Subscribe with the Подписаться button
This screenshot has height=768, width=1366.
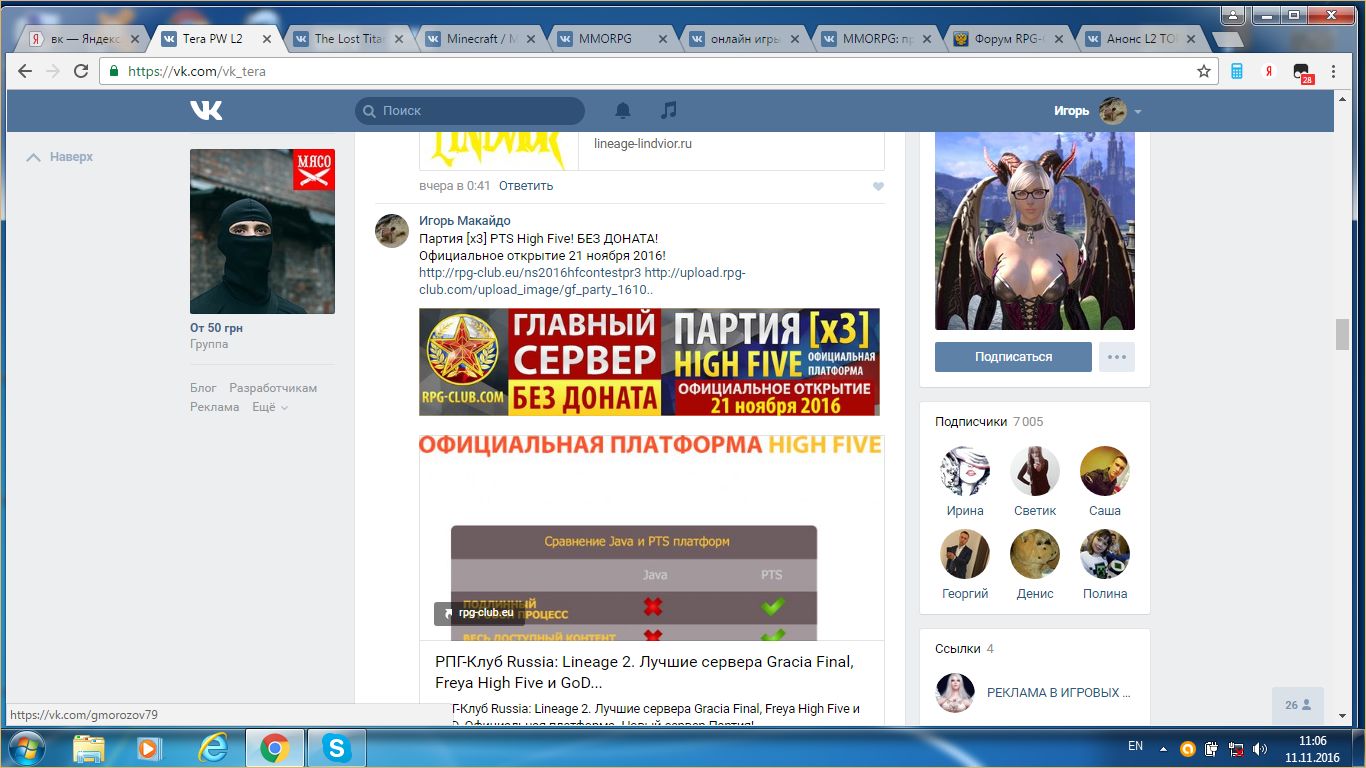(1013, 357)
